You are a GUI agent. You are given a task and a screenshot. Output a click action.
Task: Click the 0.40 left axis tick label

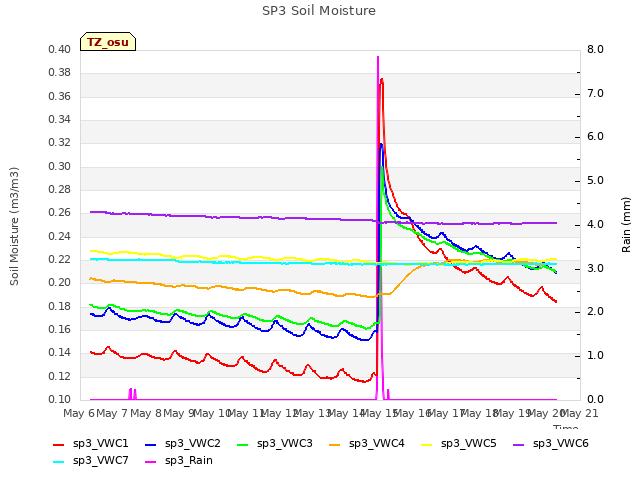pyautogui.click(x=60, y=50)
